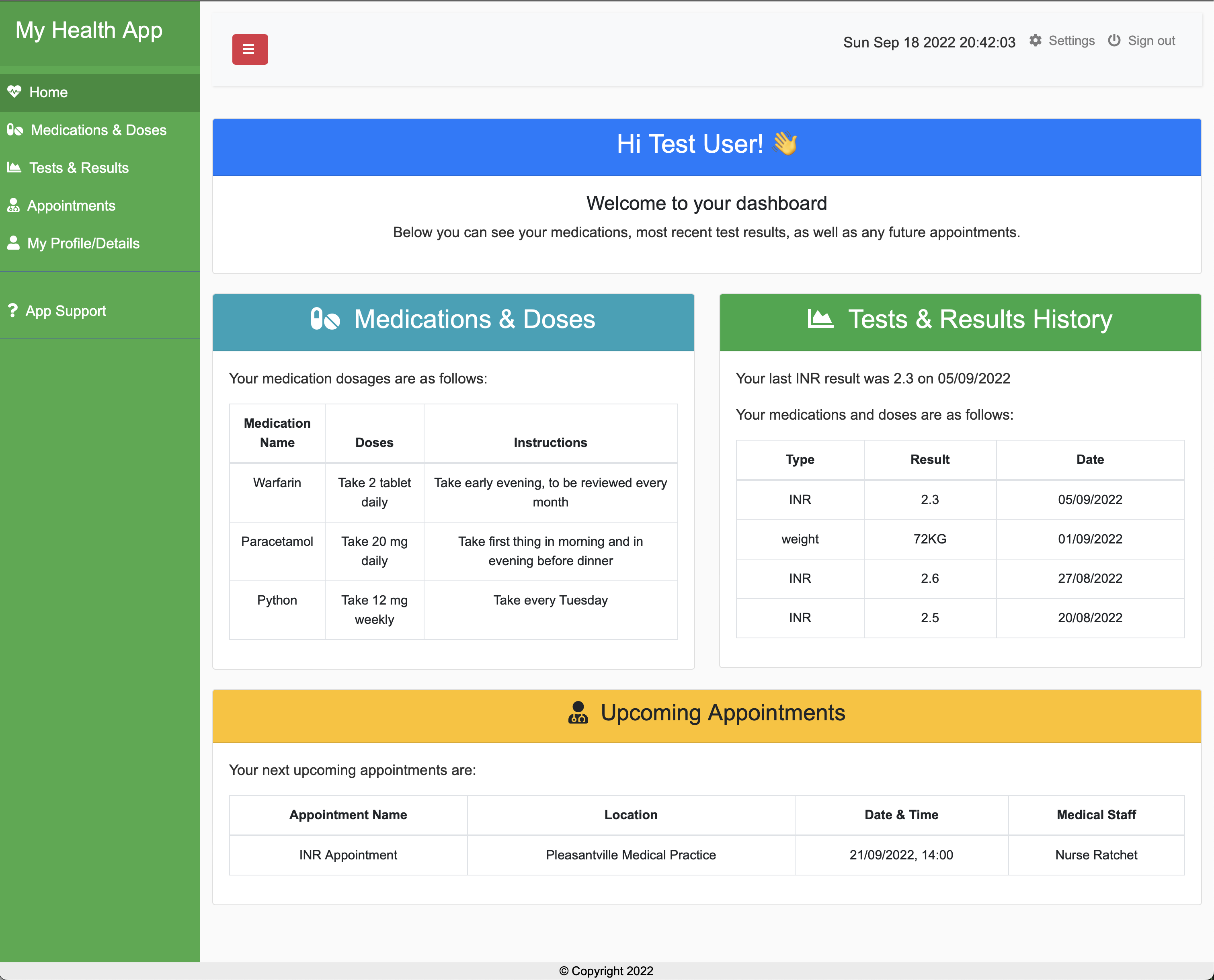Click the My Health App title
Screen dimensions: 1214x980
pos(88,30)
